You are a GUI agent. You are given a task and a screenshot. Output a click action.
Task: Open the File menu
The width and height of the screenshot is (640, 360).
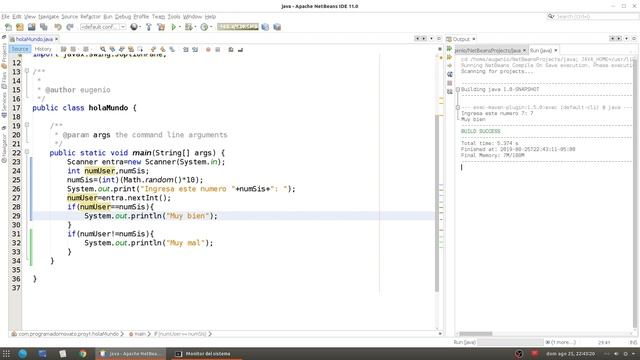pos(5,17)
